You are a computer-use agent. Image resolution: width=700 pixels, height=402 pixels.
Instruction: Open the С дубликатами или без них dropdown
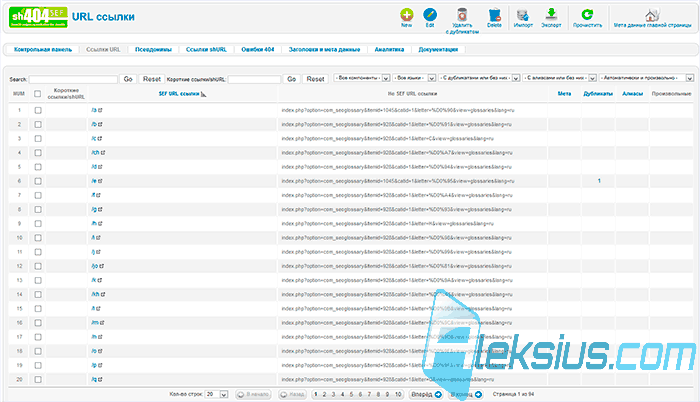tap(479, 78)
